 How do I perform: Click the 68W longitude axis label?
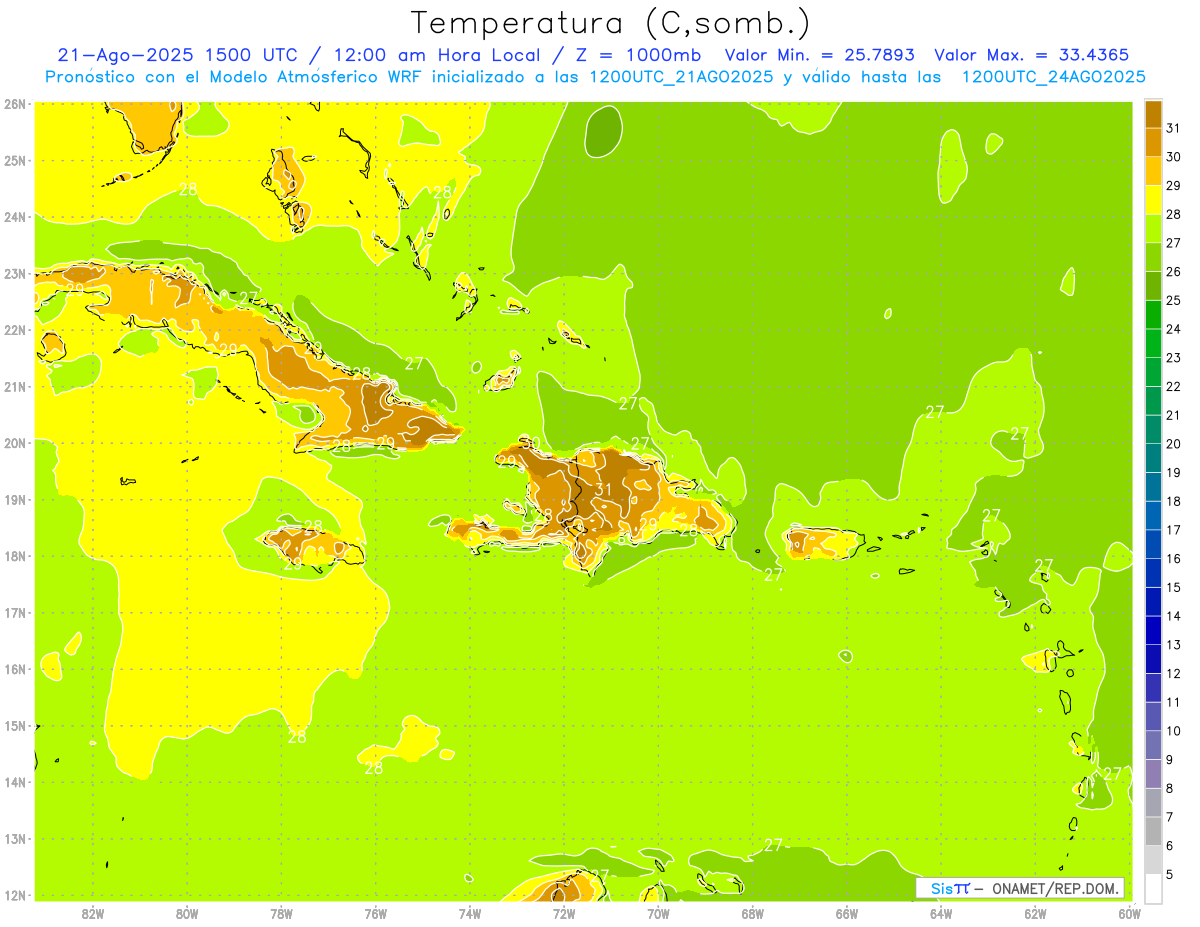tap(753, 913)
